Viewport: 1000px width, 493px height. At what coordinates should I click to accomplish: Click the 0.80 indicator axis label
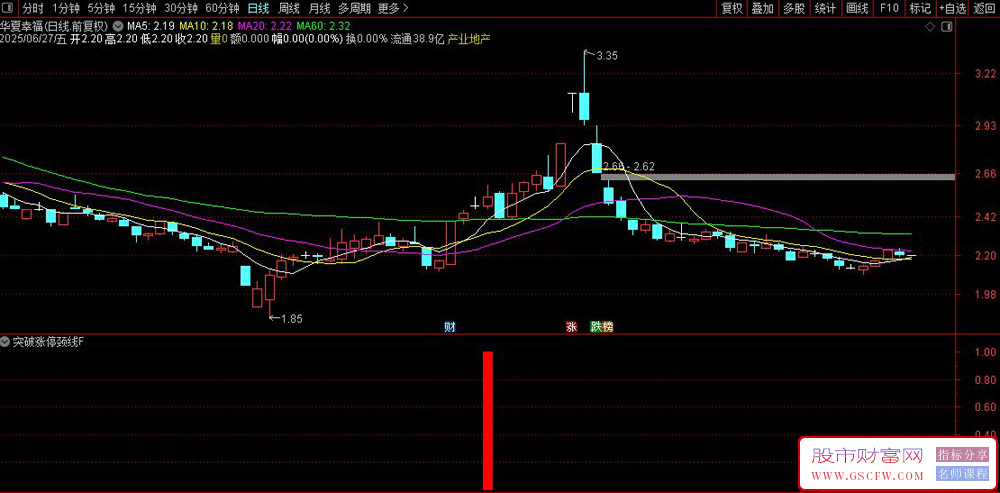[x=985, y=380]
